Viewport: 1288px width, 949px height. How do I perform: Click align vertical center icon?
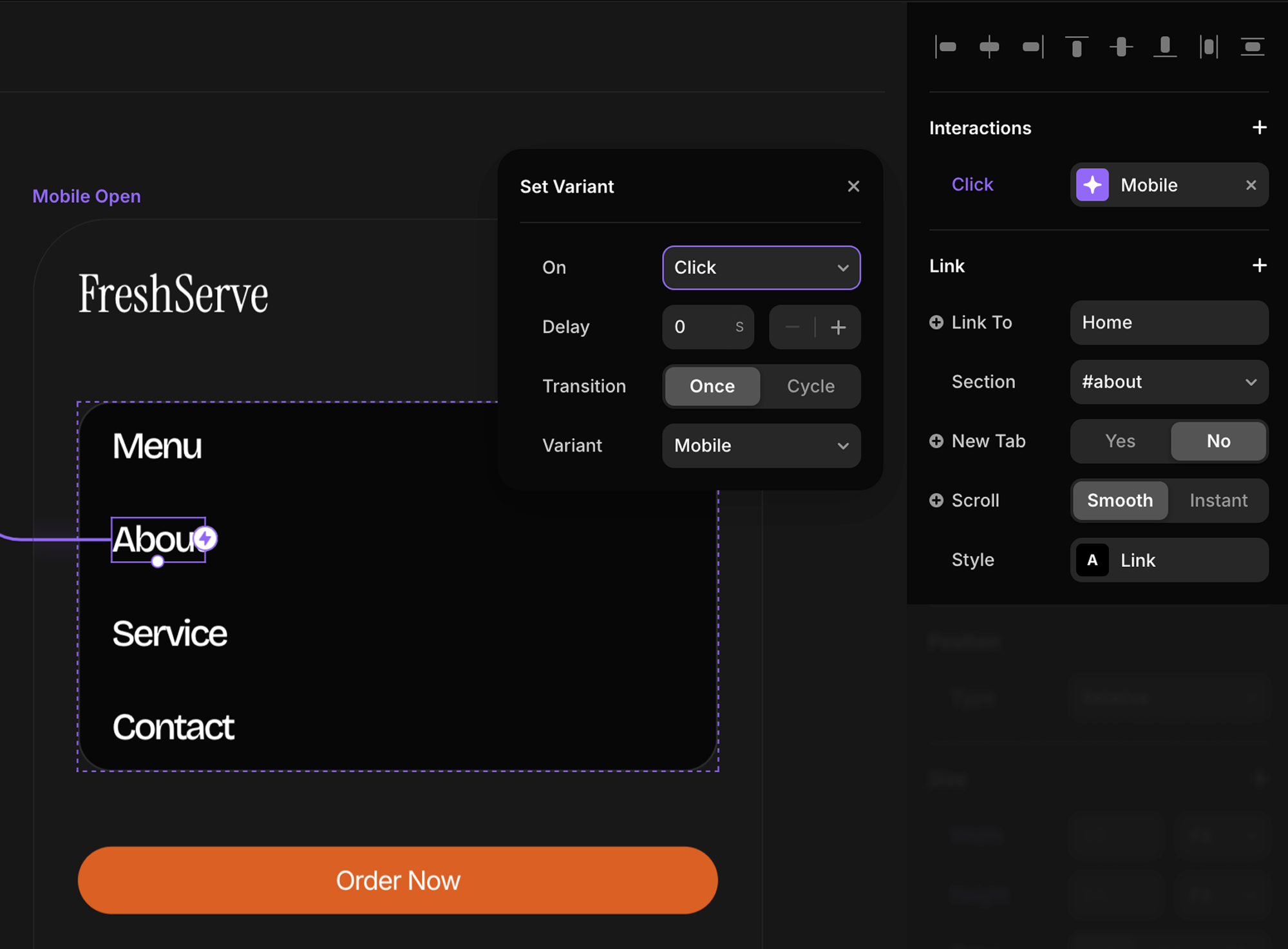pyautogui.click(x=1121, y=47)
